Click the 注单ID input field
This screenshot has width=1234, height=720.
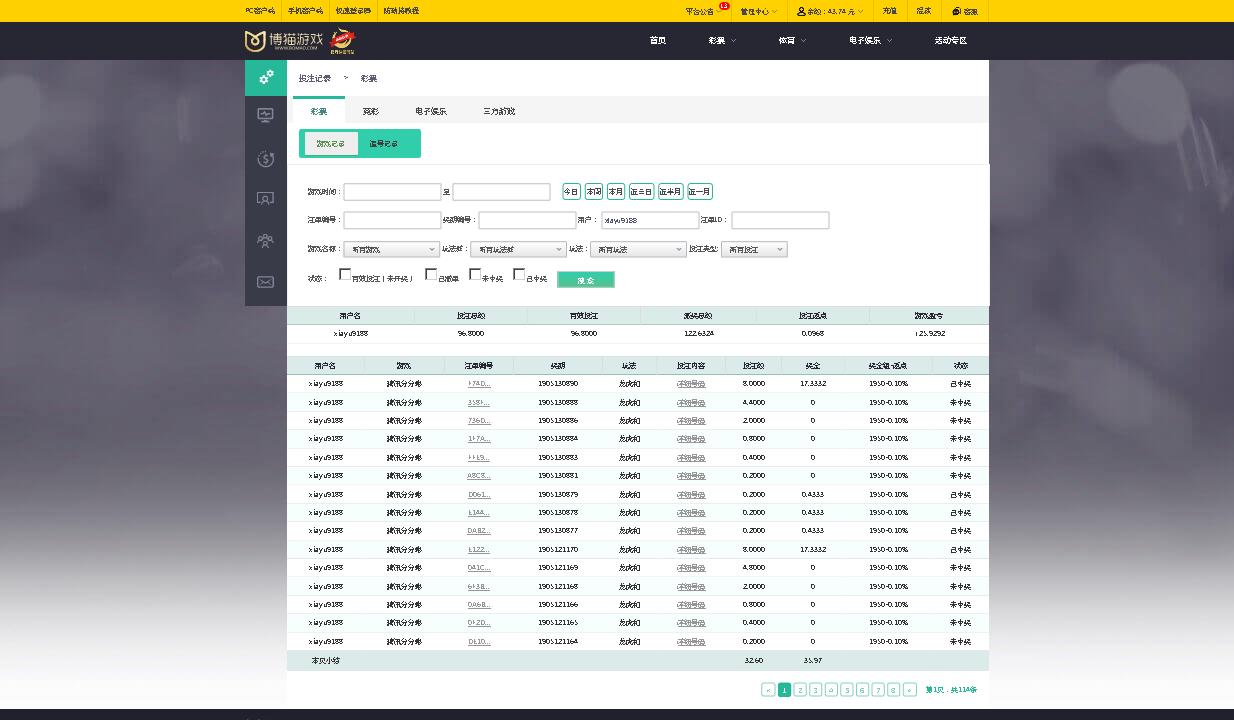[x=780, y=220]
